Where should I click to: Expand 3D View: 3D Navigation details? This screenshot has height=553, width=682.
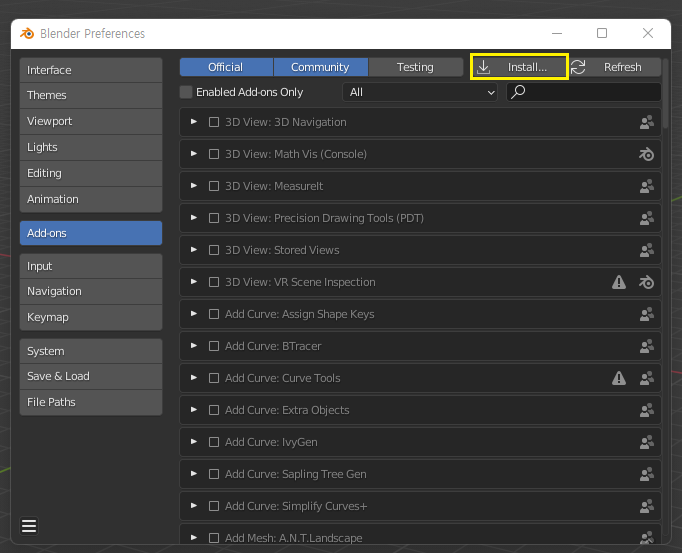[194, 122]
